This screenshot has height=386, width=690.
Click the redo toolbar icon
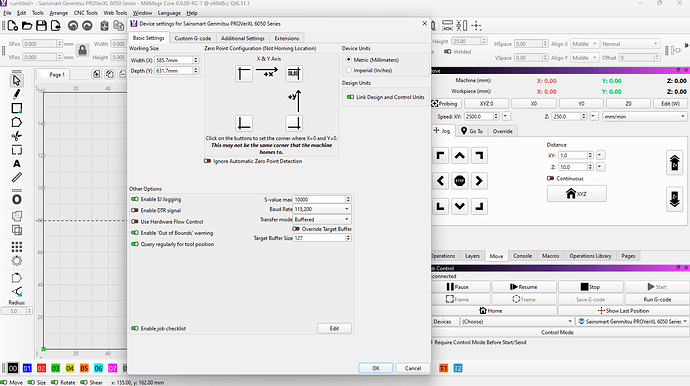[87, 26]
